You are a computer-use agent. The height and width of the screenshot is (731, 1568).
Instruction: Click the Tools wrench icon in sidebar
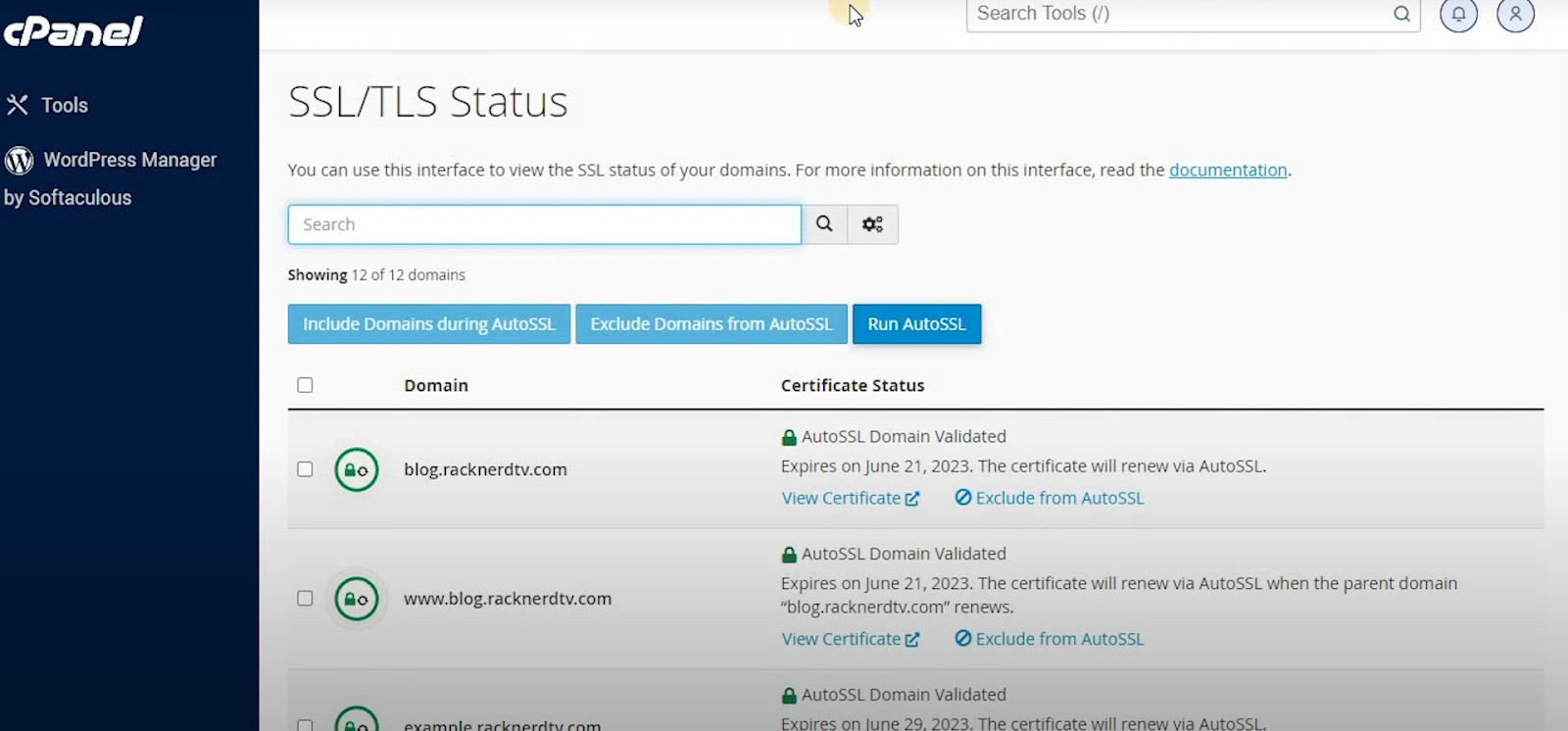[18, 105]
